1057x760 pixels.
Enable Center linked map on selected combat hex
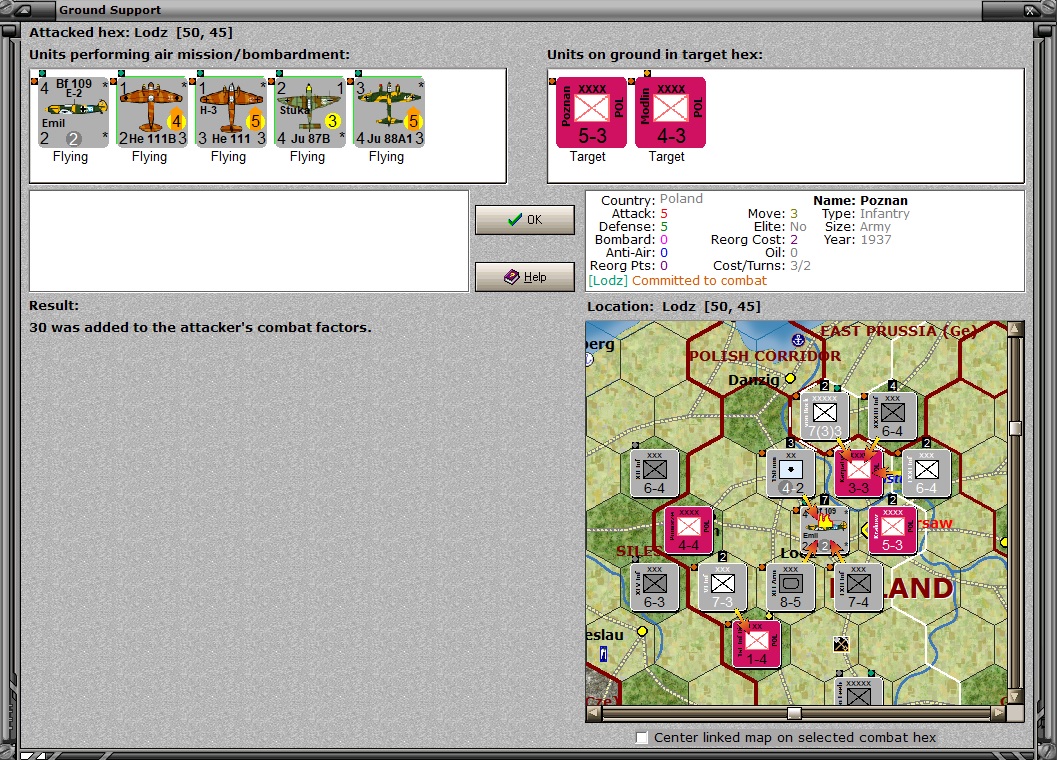coord(642,738)
